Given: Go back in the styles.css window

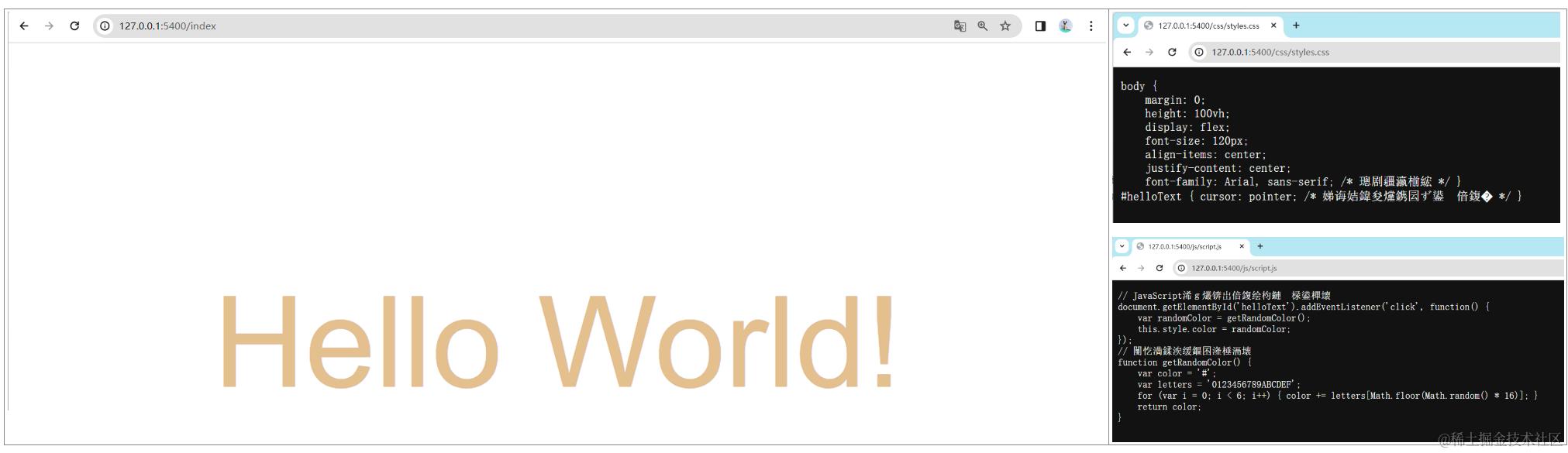Looking at the screenshot, I should point(1127,52).
